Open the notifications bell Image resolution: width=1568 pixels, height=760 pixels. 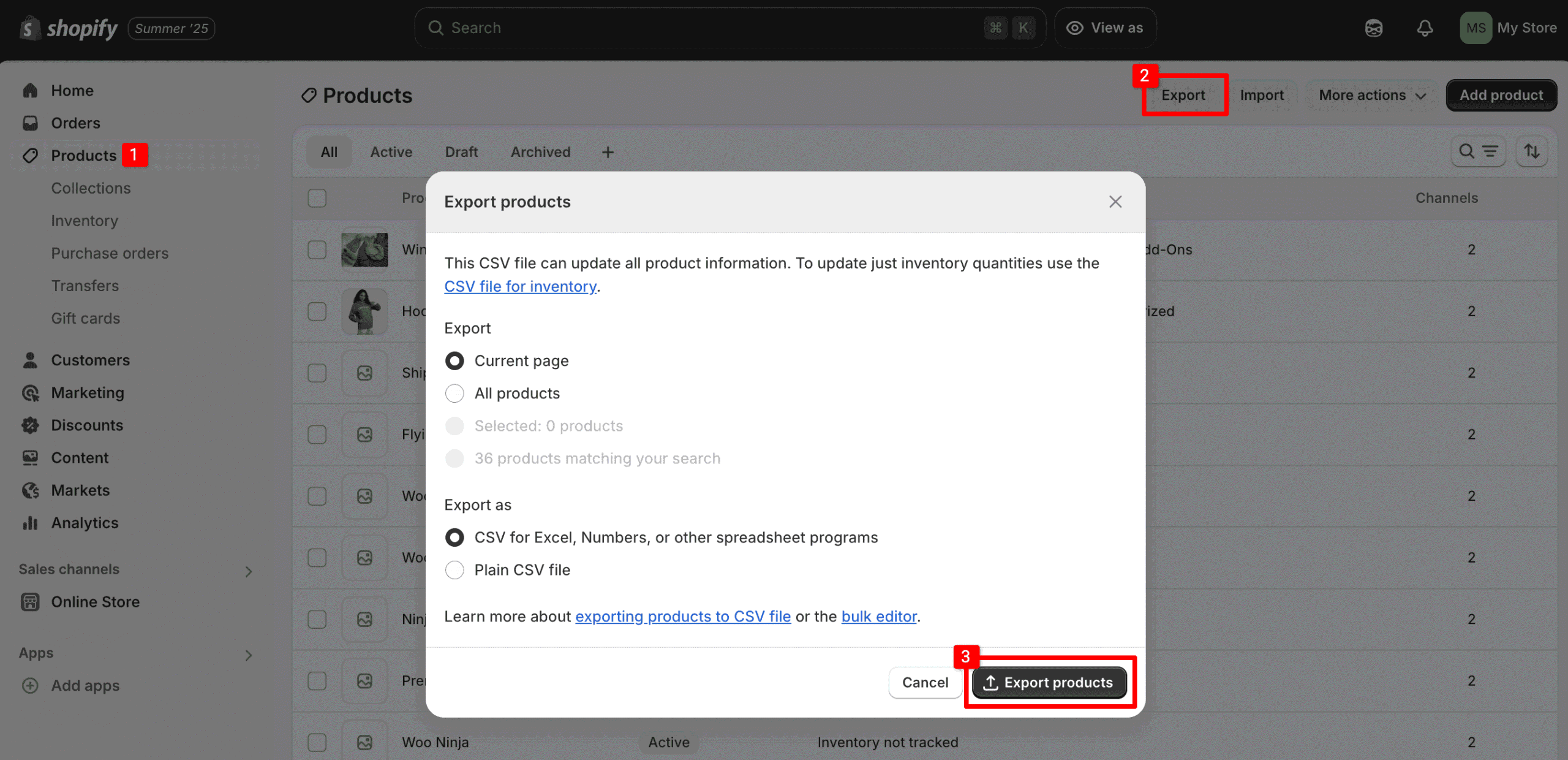coord(1425,28)
